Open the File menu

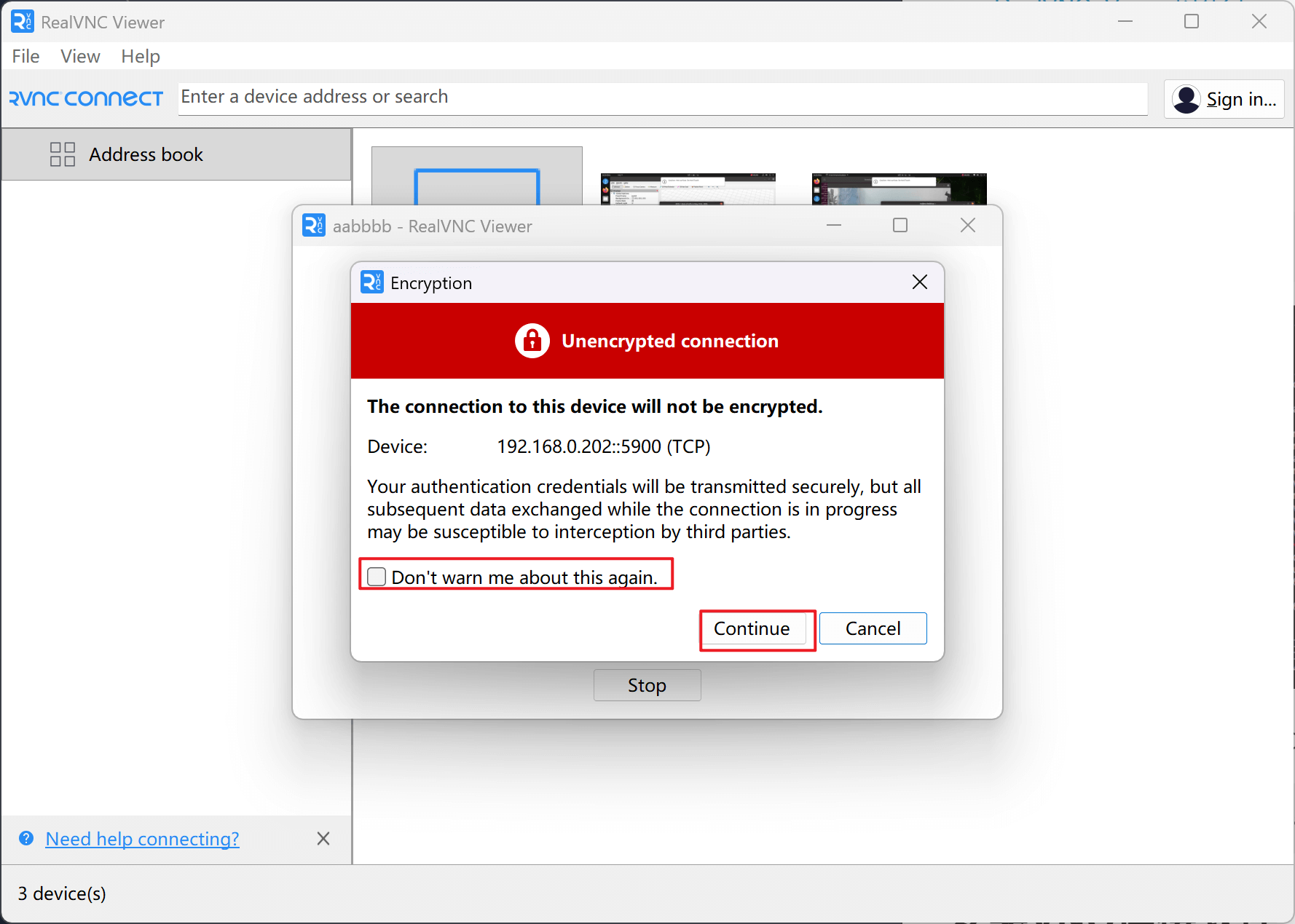25,56
